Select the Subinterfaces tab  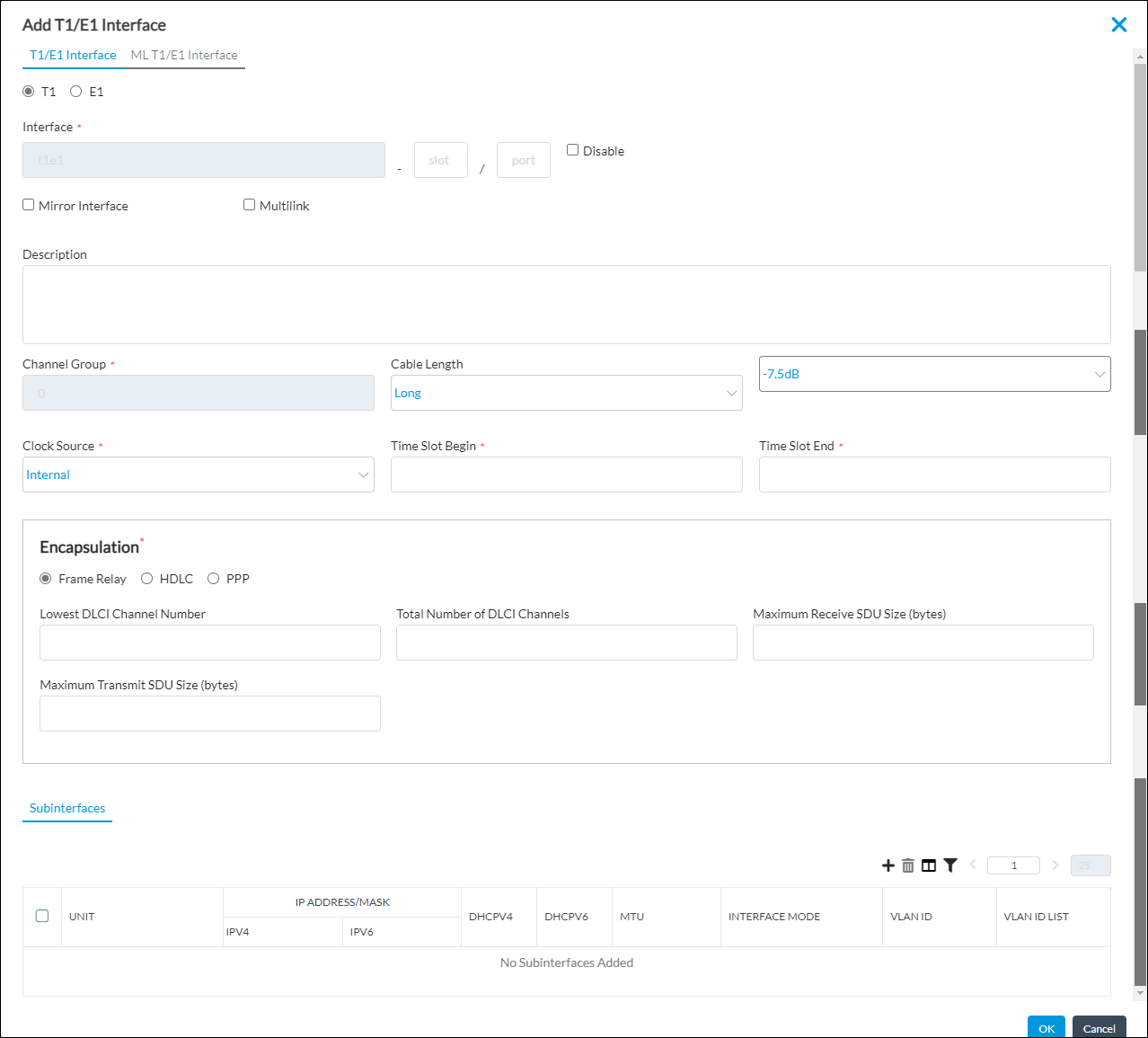coord(67,808)
